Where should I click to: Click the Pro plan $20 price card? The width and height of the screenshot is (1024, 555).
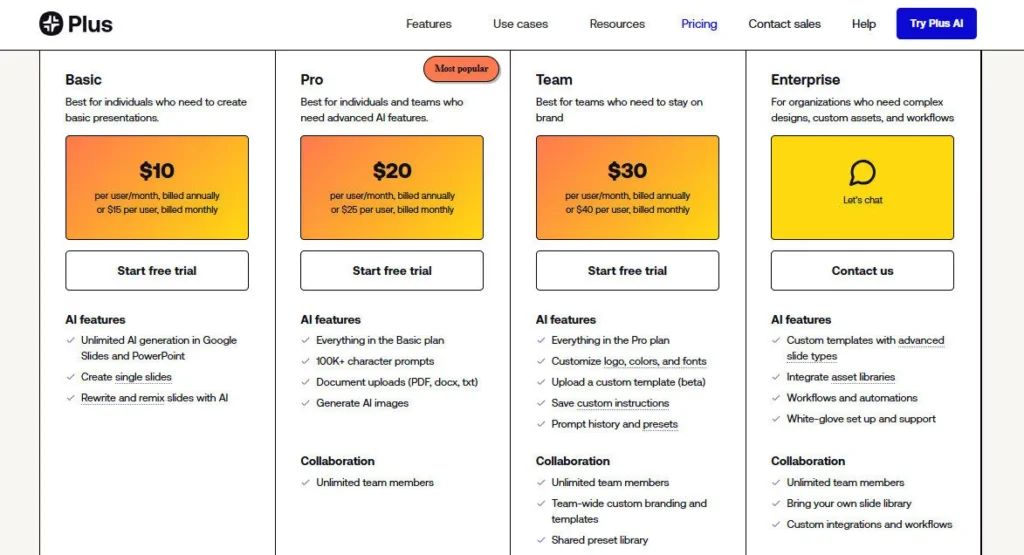click(x=392, y=188)
